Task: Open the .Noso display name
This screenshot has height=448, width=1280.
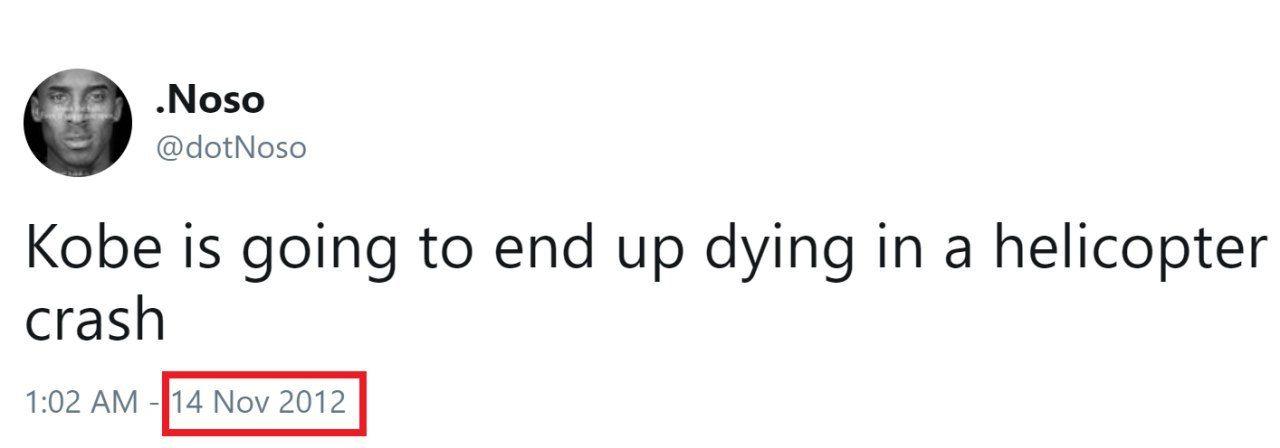Action: tap(210, 99)
